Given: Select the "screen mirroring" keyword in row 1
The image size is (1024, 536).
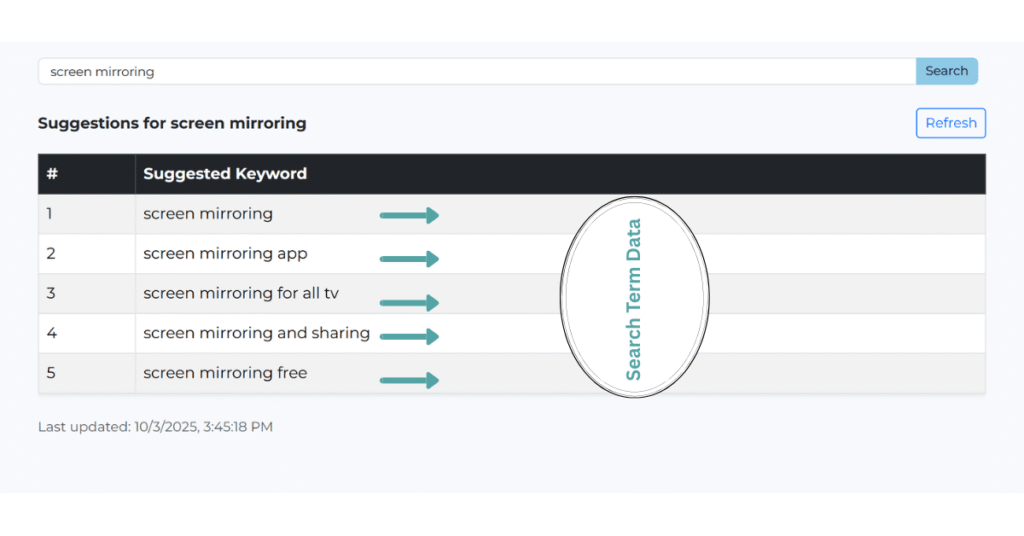Looking at the screenshot, I should point(208,214).
